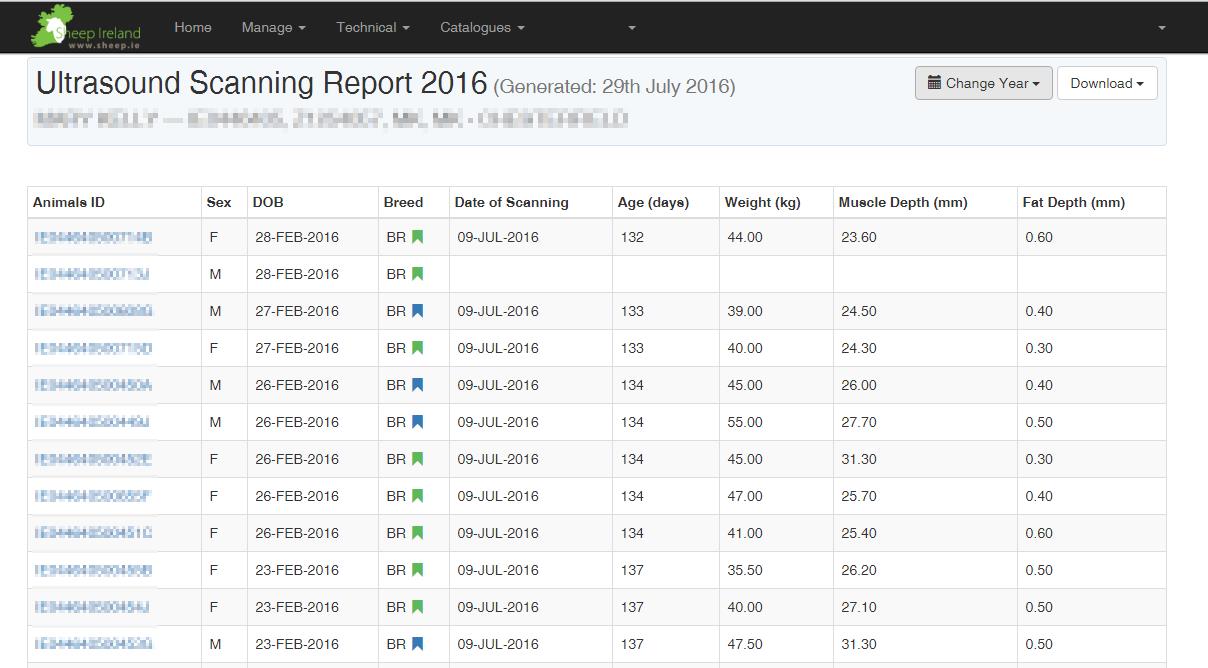Viewport: 1208px width, 668px height.
Task: Open the Download dropdown
Action: coord(1107,83)
